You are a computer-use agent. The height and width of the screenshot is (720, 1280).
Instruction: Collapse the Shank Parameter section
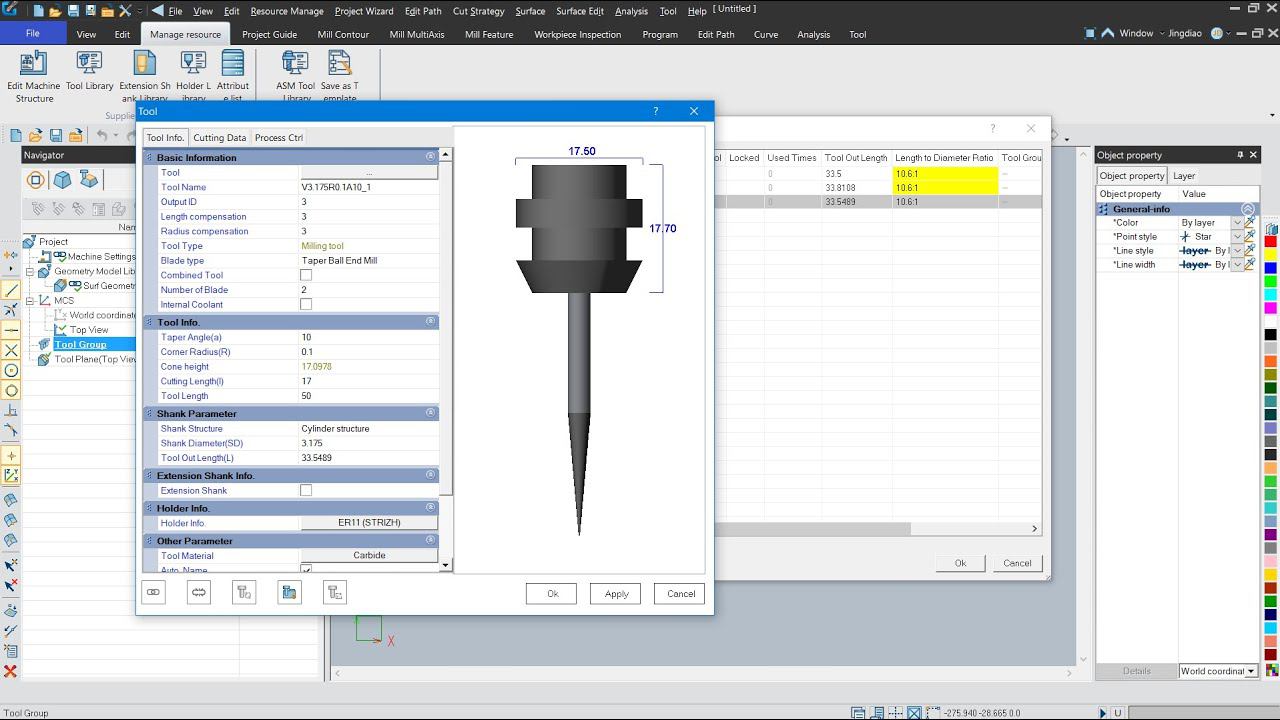[x=431, y=413]
